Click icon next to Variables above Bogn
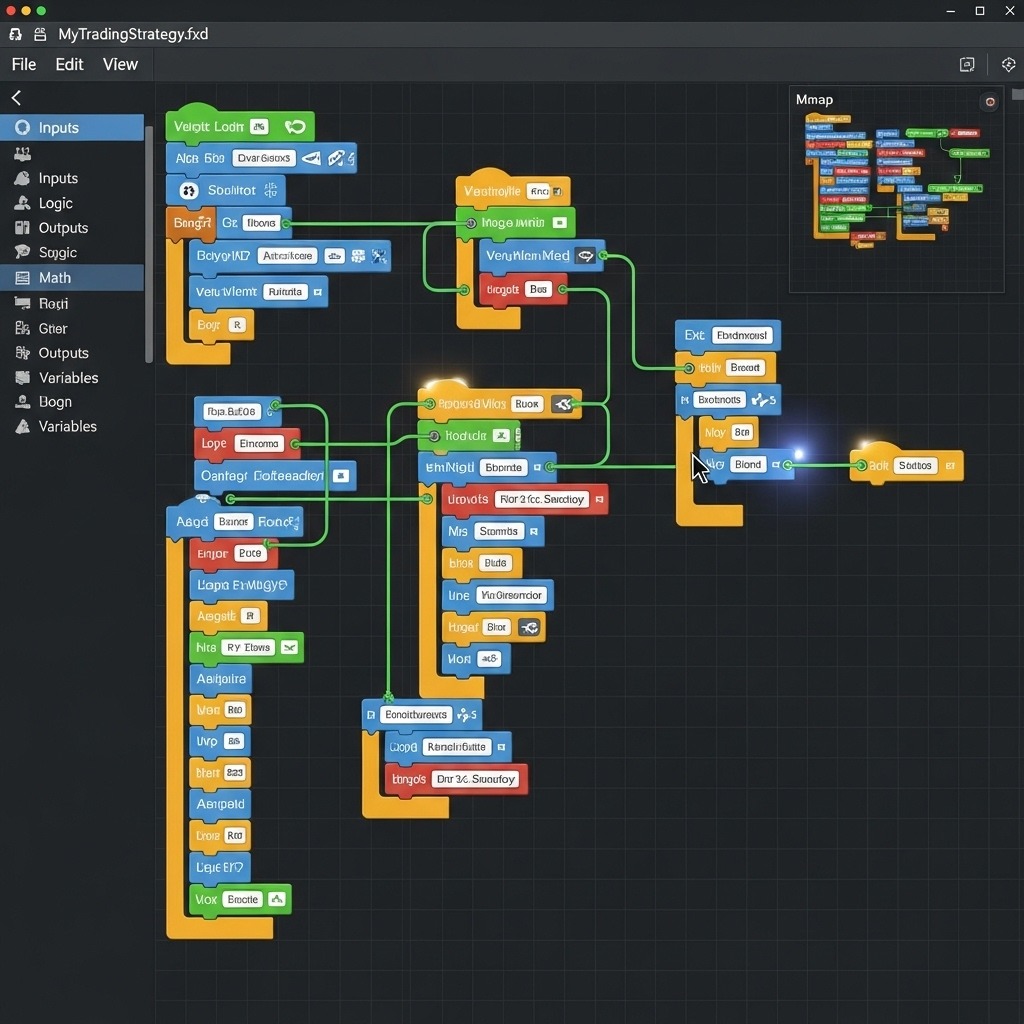This screenshot has height=1024, width=1024. (x=22, y=377)
